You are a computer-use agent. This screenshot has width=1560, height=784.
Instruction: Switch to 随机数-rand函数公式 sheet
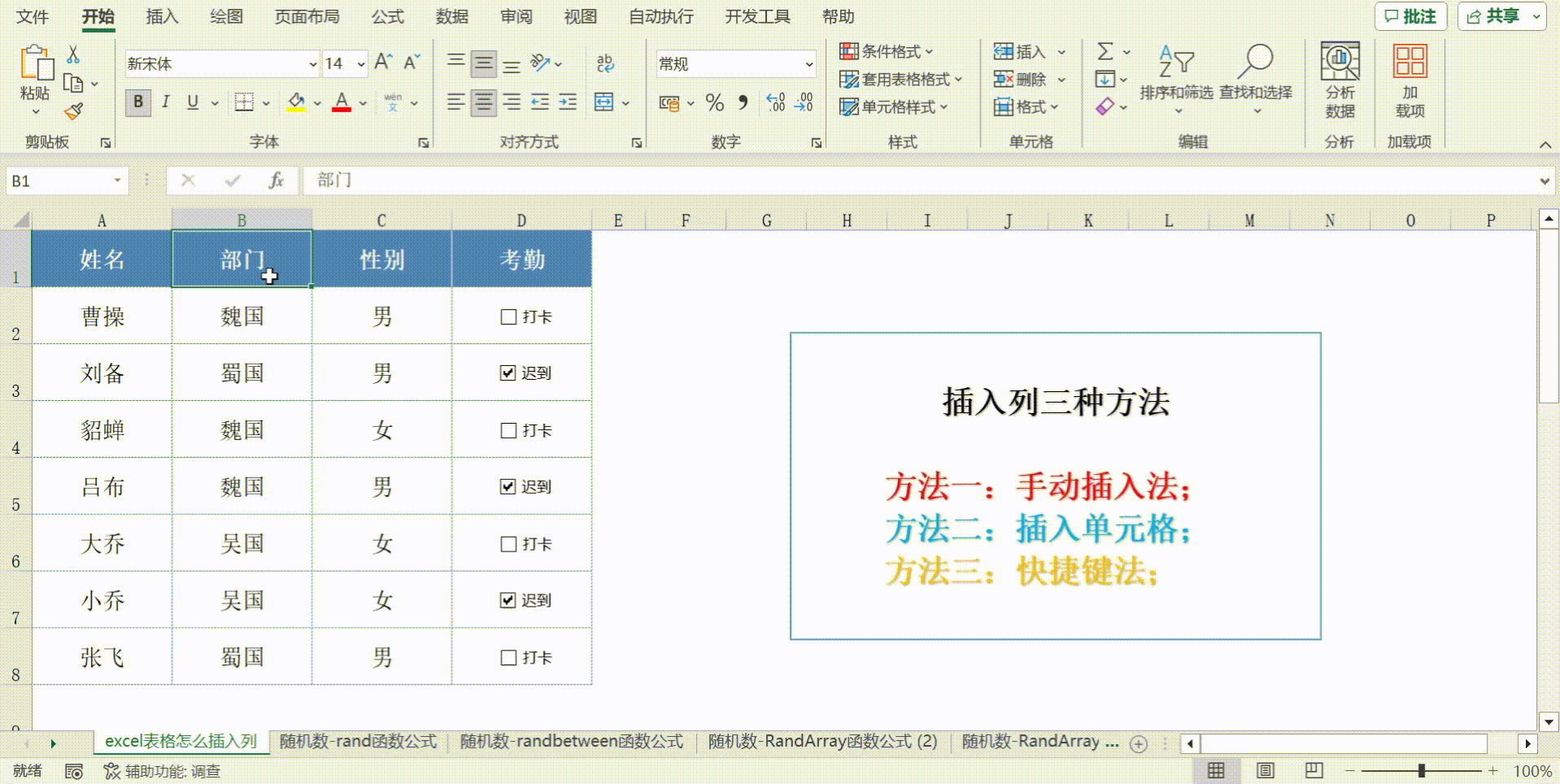pyautogui.click(x=358, y=742)
